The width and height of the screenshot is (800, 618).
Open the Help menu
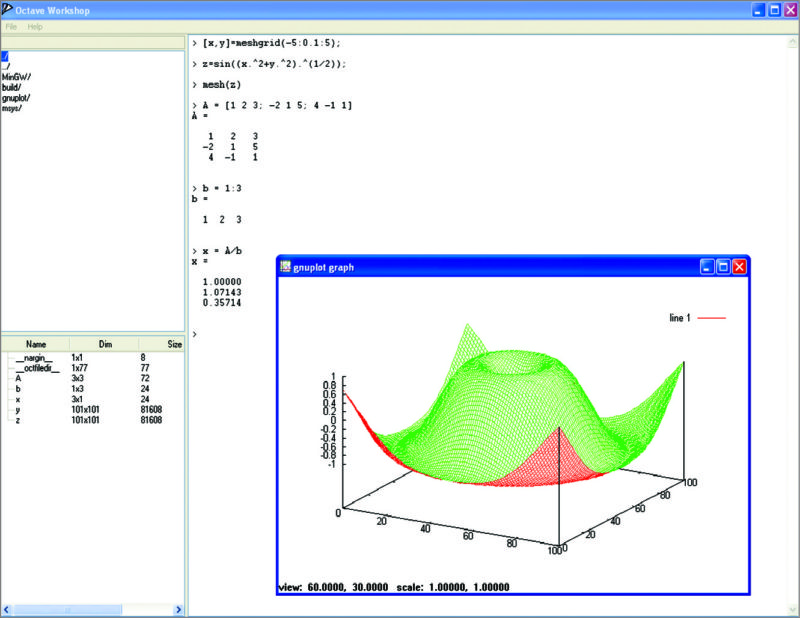tap(35, 26)
